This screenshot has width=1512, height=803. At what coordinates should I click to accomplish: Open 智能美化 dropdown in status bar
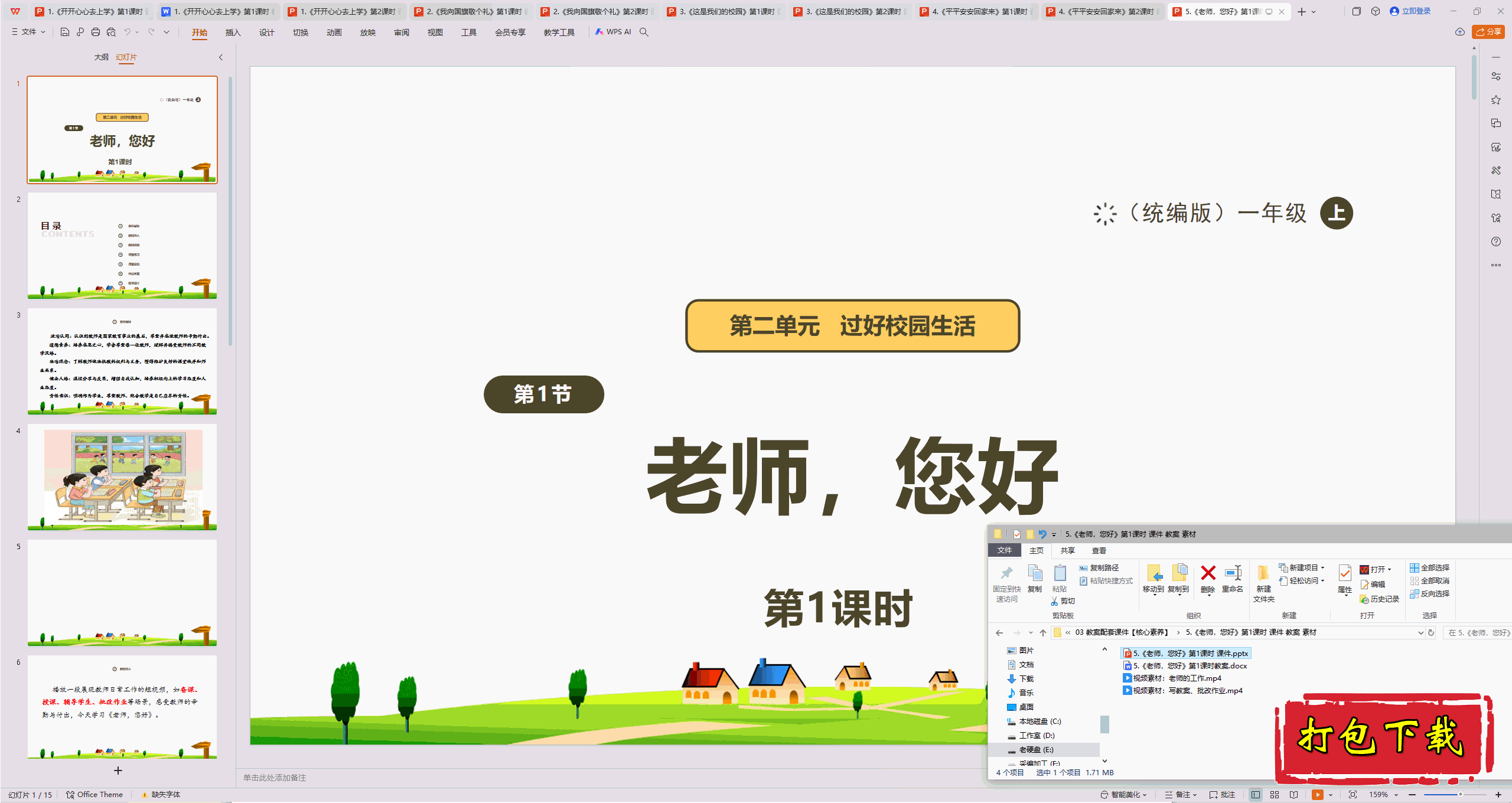[1124, 795]
